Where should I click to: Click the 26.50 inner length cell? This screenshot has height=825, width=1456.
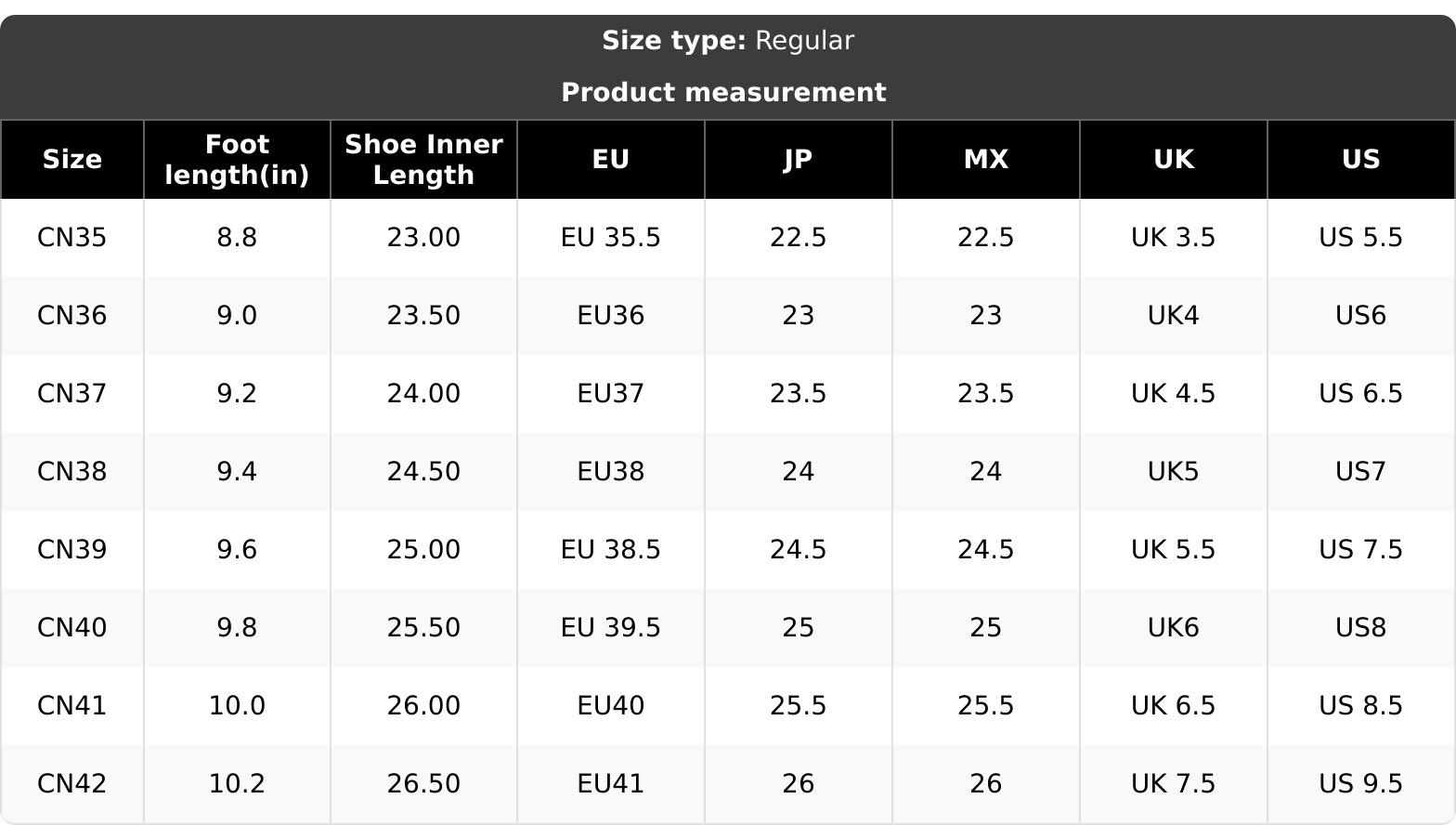423,784
